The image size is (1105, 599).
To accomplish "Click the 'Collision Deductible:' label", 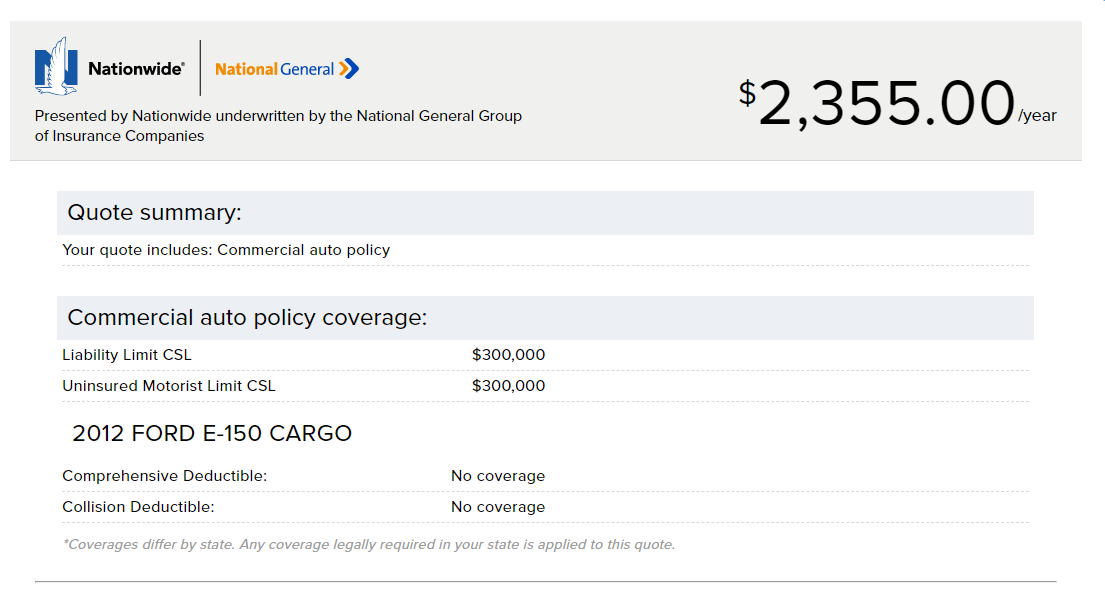I will click(x=138, y=507).
